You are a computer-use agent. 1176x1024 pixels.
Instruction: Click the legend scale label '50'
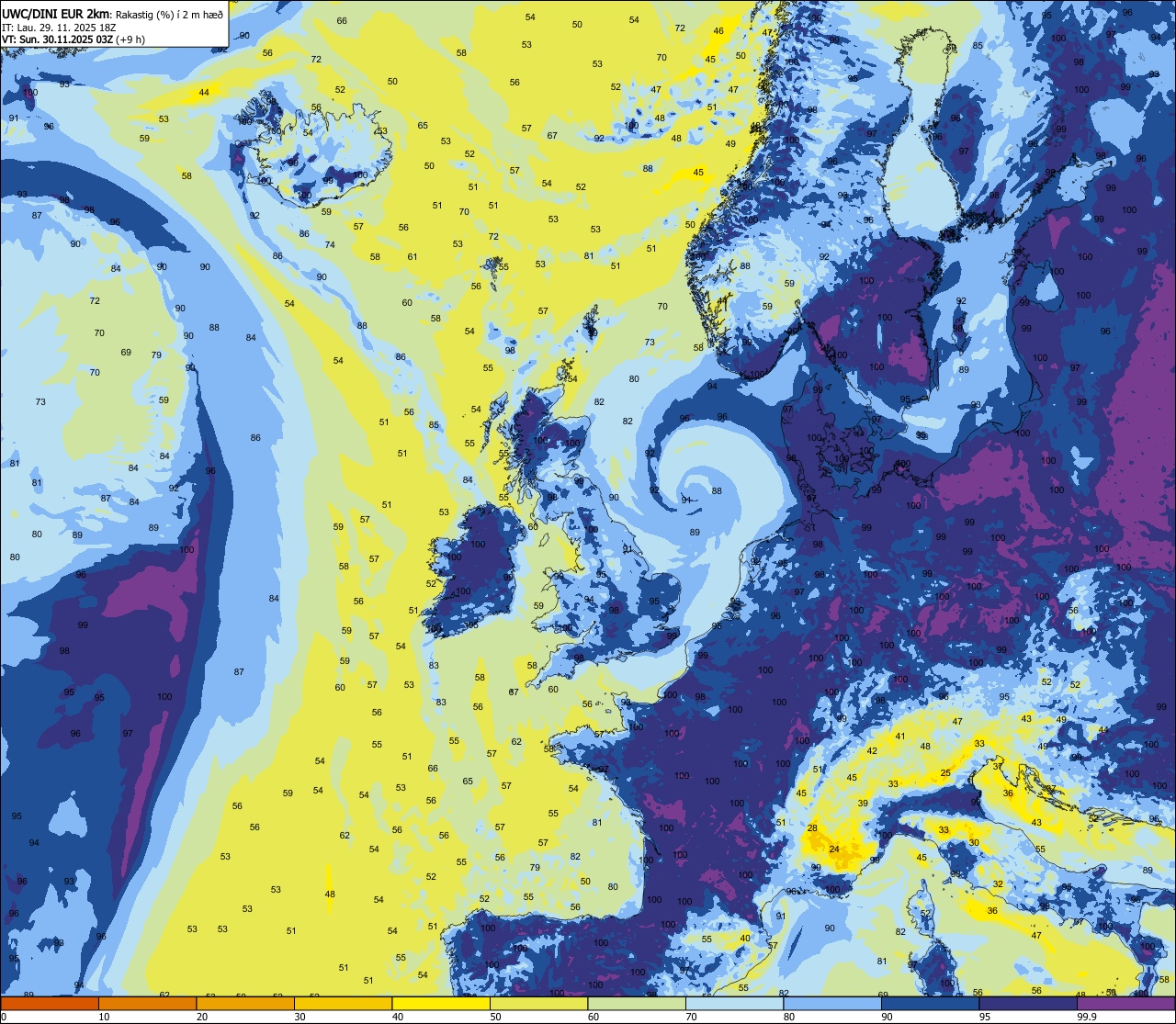[495, 1017]
